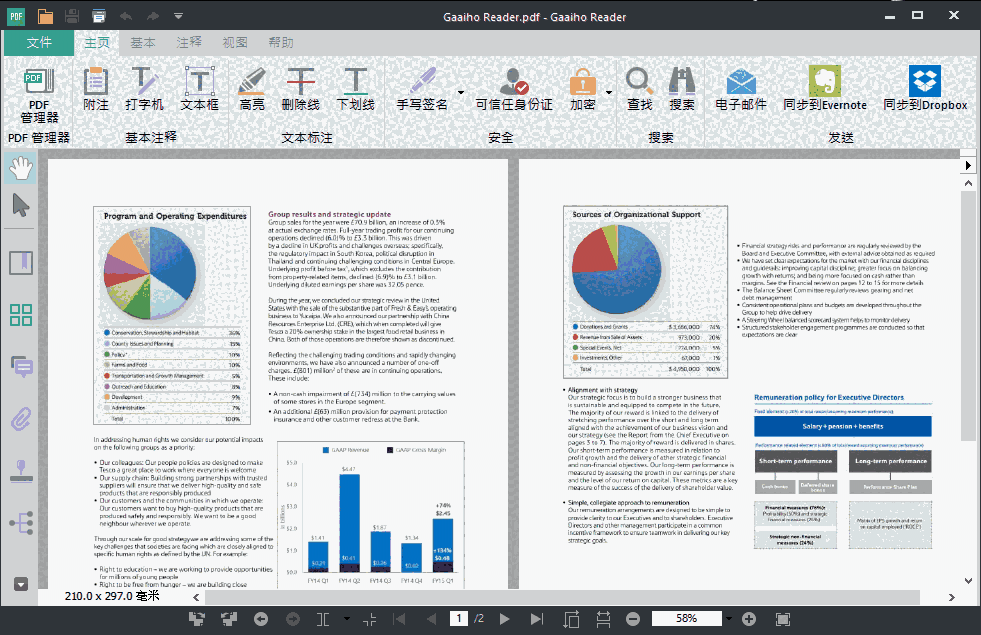Select the arrow selection tool in sidebar
The image size is (981, 635).
pyautogui.click(x=21, y=205)
